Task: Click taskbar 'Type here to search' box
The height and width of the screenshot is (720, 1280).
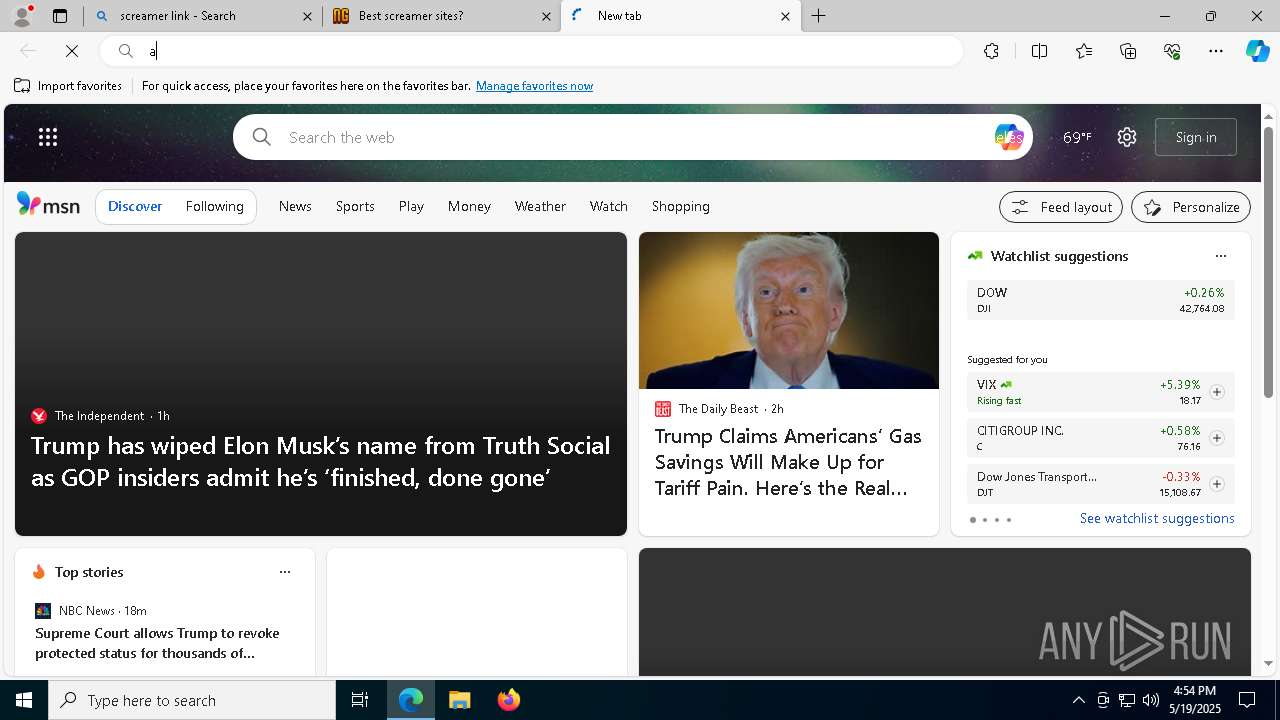Action: click(x=192, y=700)
